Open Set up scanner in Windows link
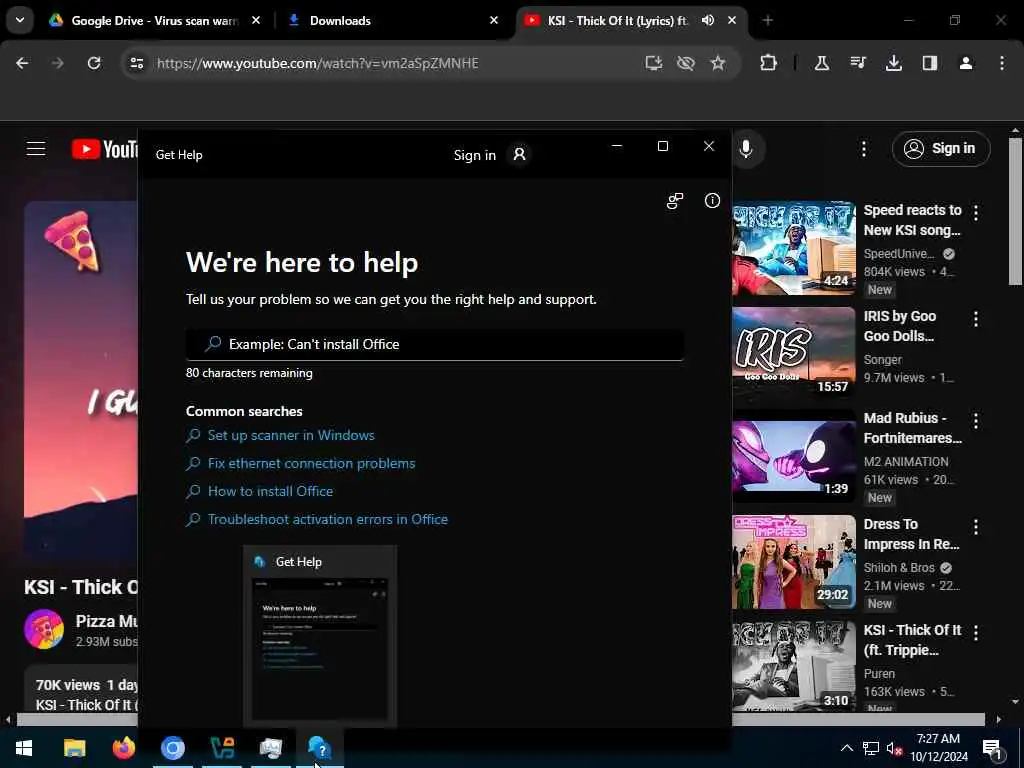The image size is (1024, 768). 291,436
